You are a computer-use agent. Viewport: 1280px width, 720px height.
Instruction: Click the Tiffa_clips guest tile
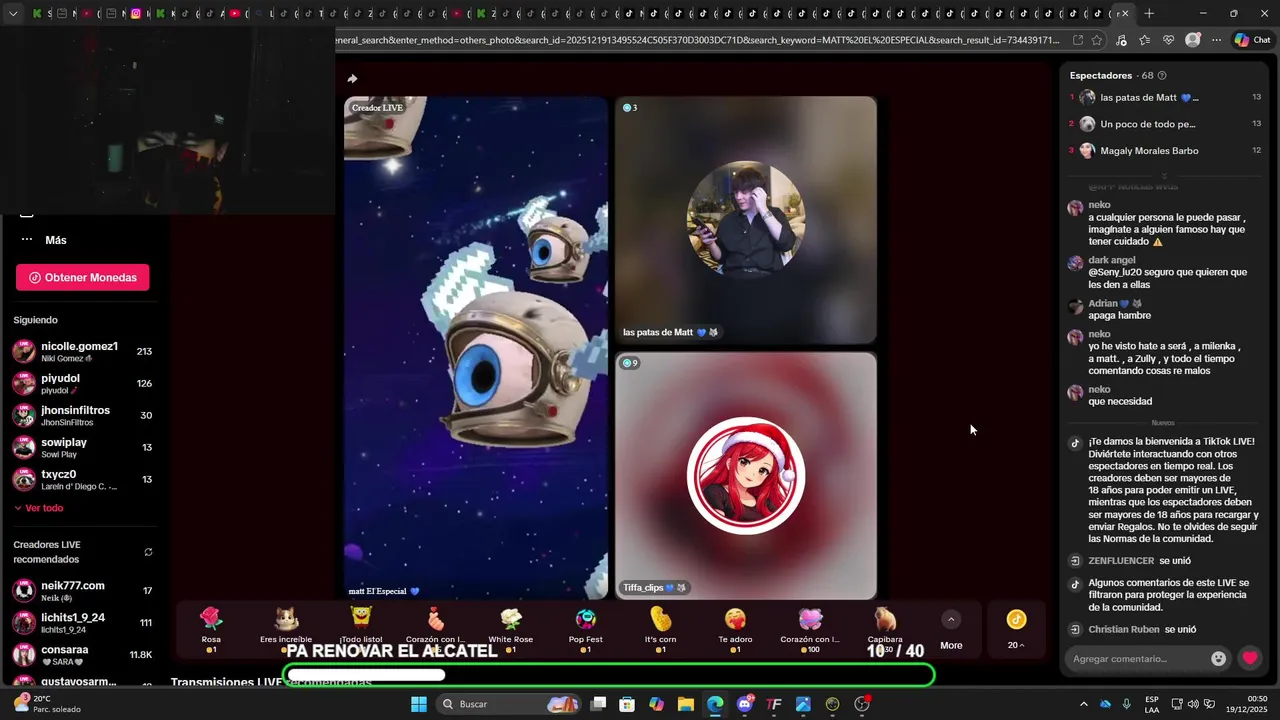[x=746, y=475]
